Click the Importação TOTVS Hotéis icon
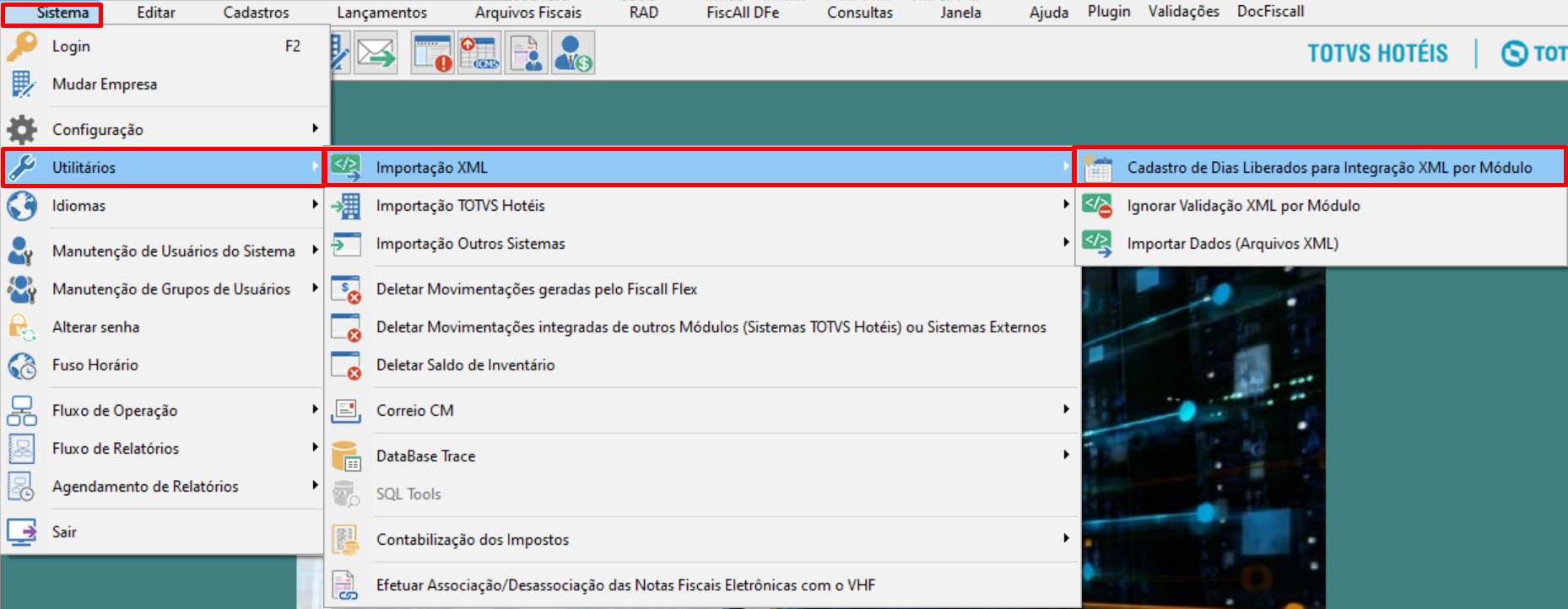This screenshot has width=1568, height=609. point(346,206)
